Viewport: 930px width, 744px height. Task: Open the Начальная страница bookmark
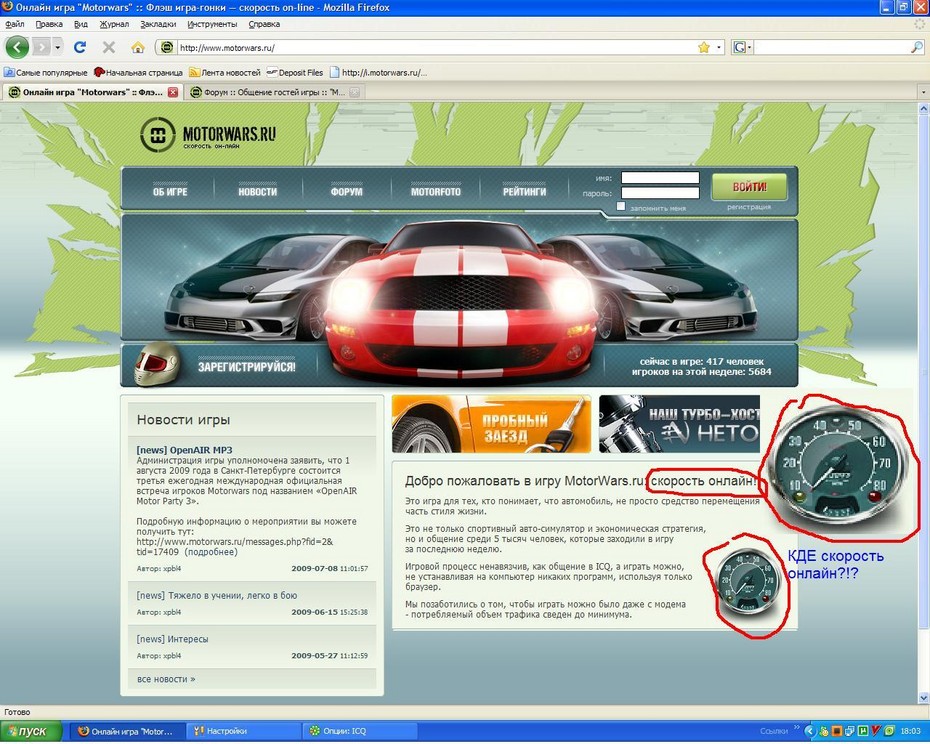tap(138, 72)
